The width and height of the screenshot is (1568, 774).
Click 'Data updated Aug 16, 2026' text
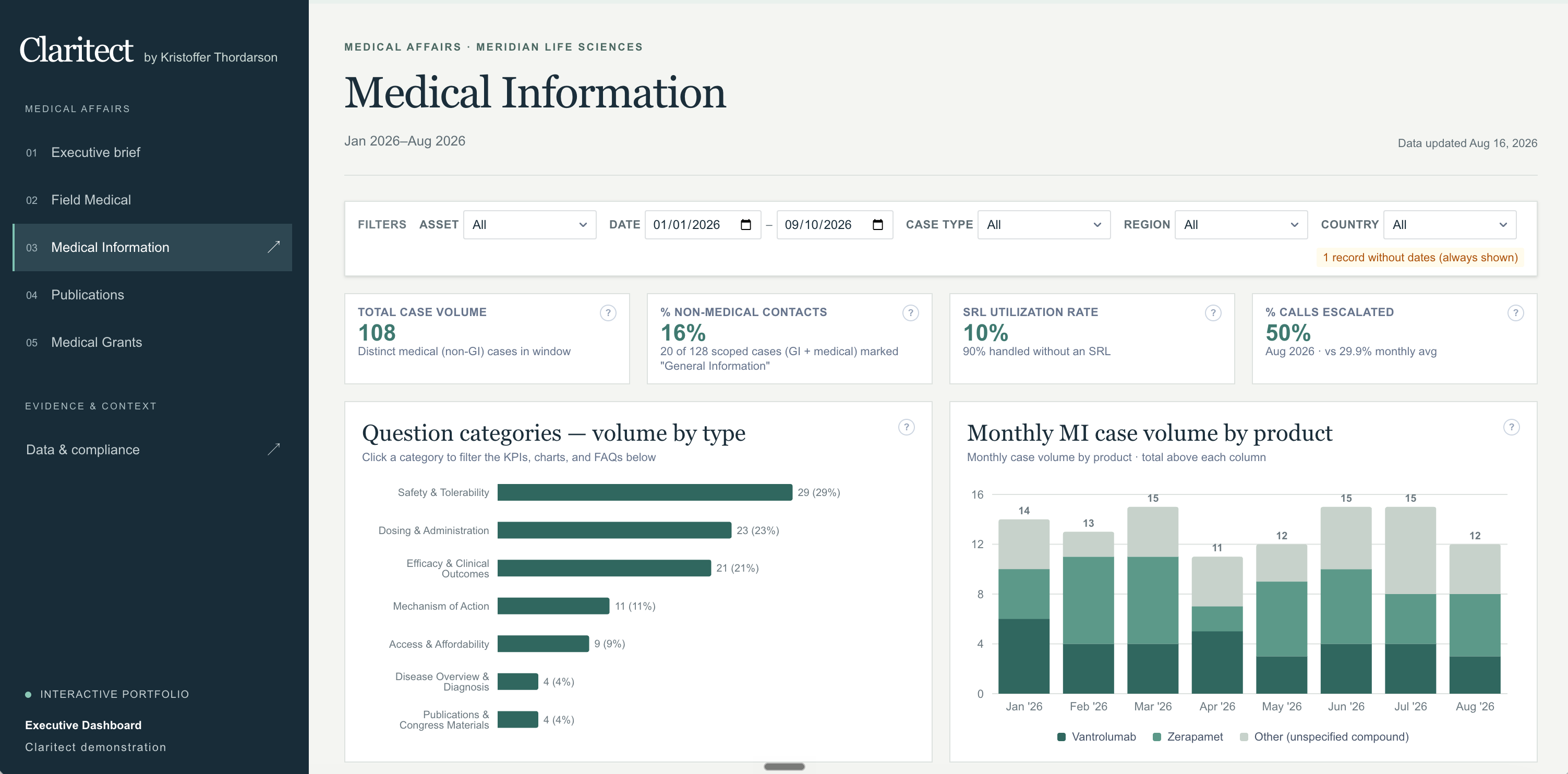click(x=1467, y=143)
